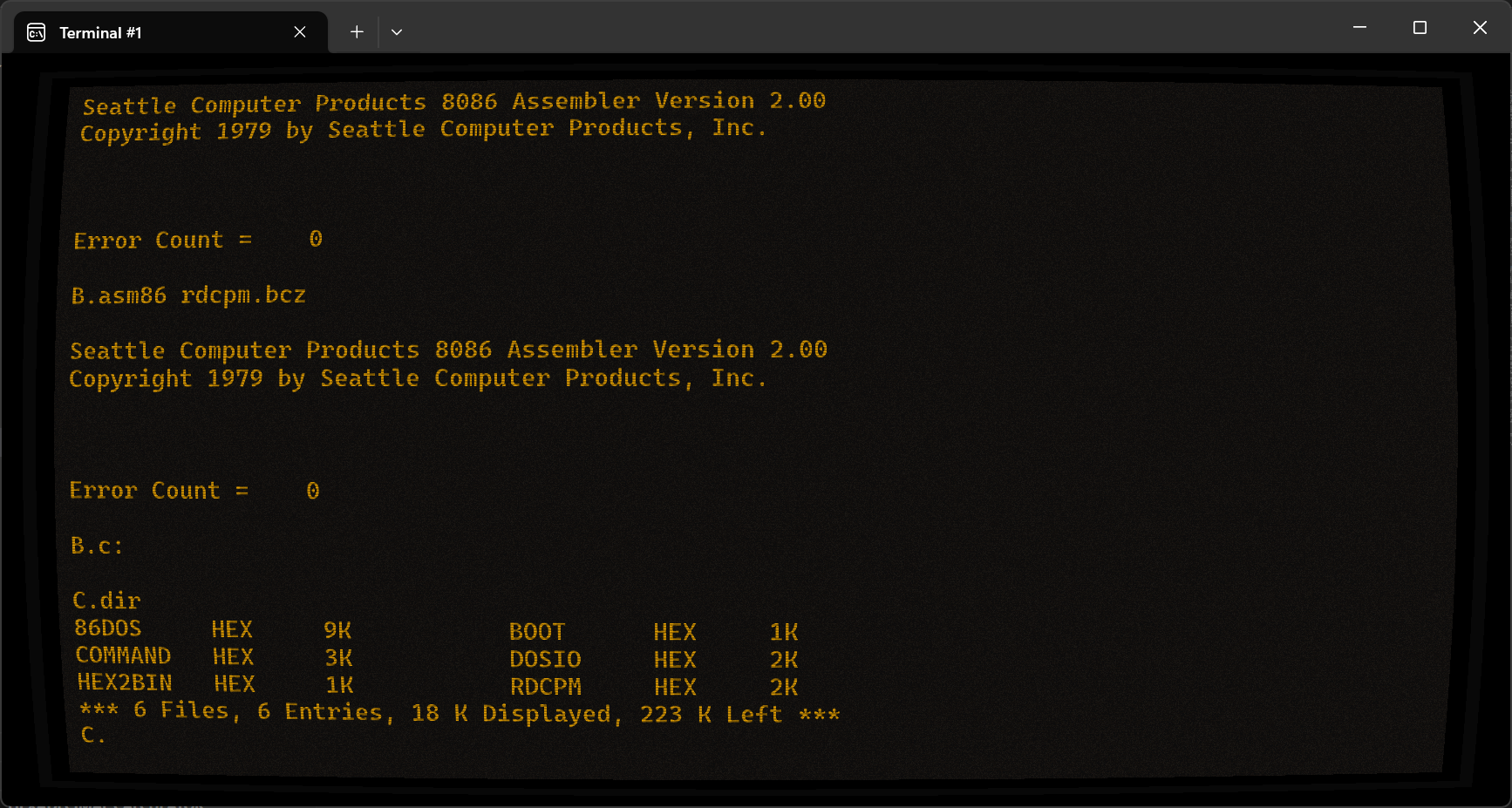Viewport: 1512px width, 808px height.
Task: Minimize the terminal window
Action: point(1359,28)
